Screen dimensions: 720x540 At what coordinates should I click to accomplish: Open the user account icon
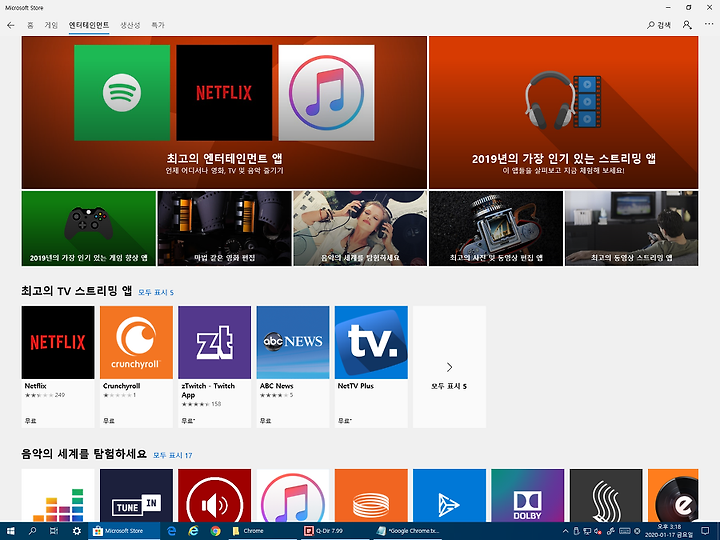point(687,25)
